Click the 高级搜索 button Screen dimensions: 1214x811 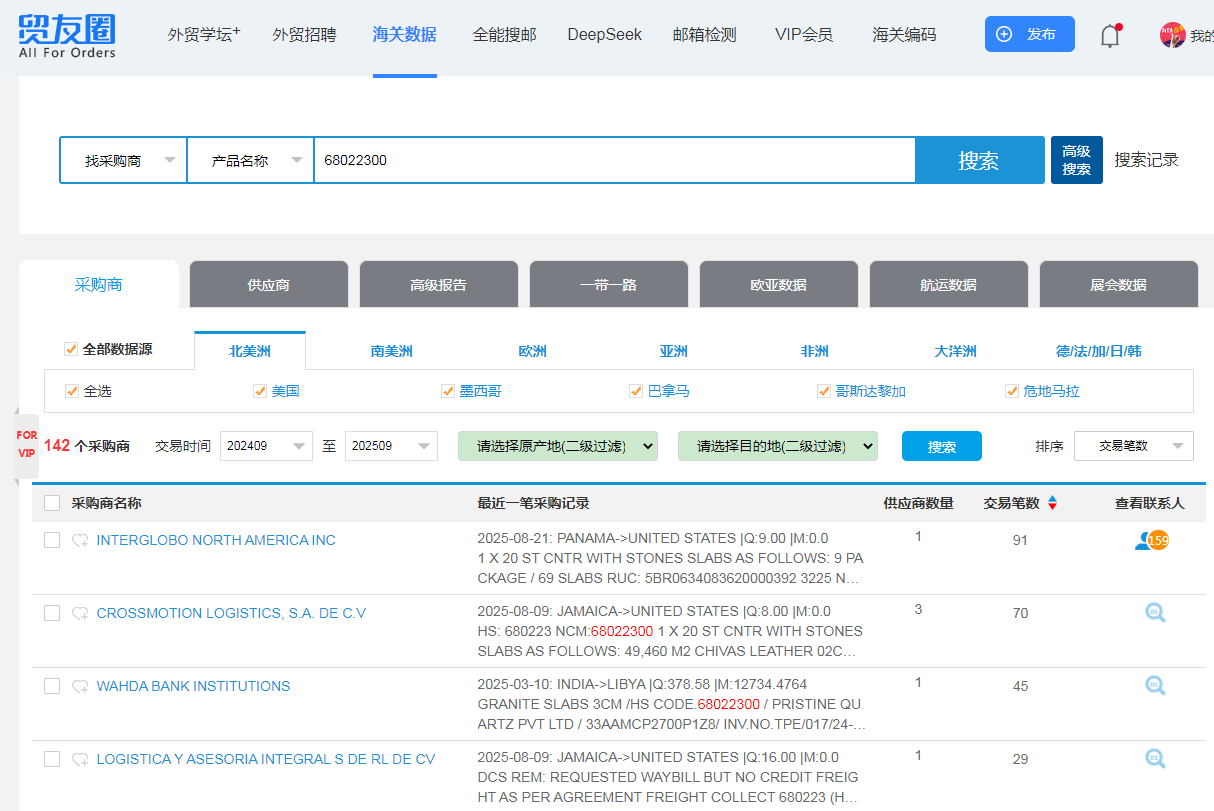click(x=1076, y=160)
